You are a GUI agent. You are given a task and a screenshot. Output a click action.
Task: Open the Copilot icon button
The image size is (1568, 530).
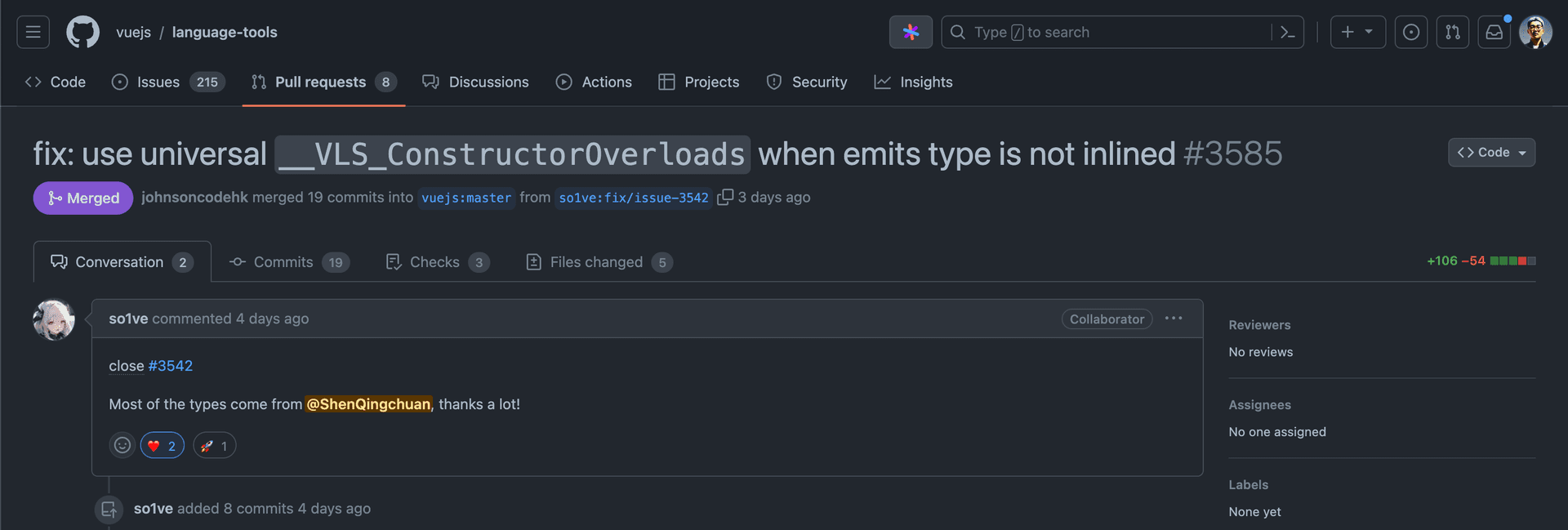(911, 32)
